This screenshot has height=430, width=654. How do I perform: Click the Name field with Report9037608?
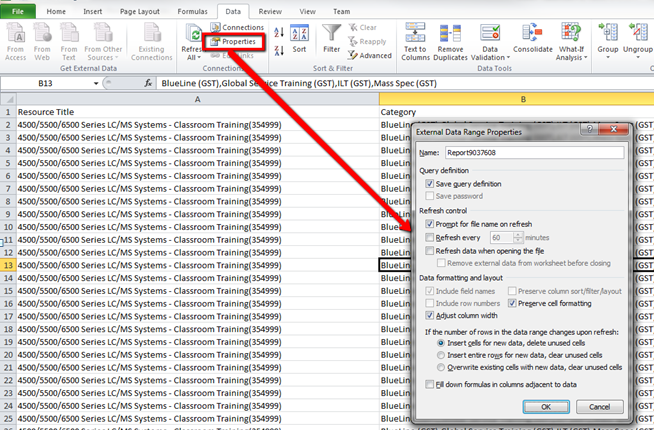coord(534,153)
